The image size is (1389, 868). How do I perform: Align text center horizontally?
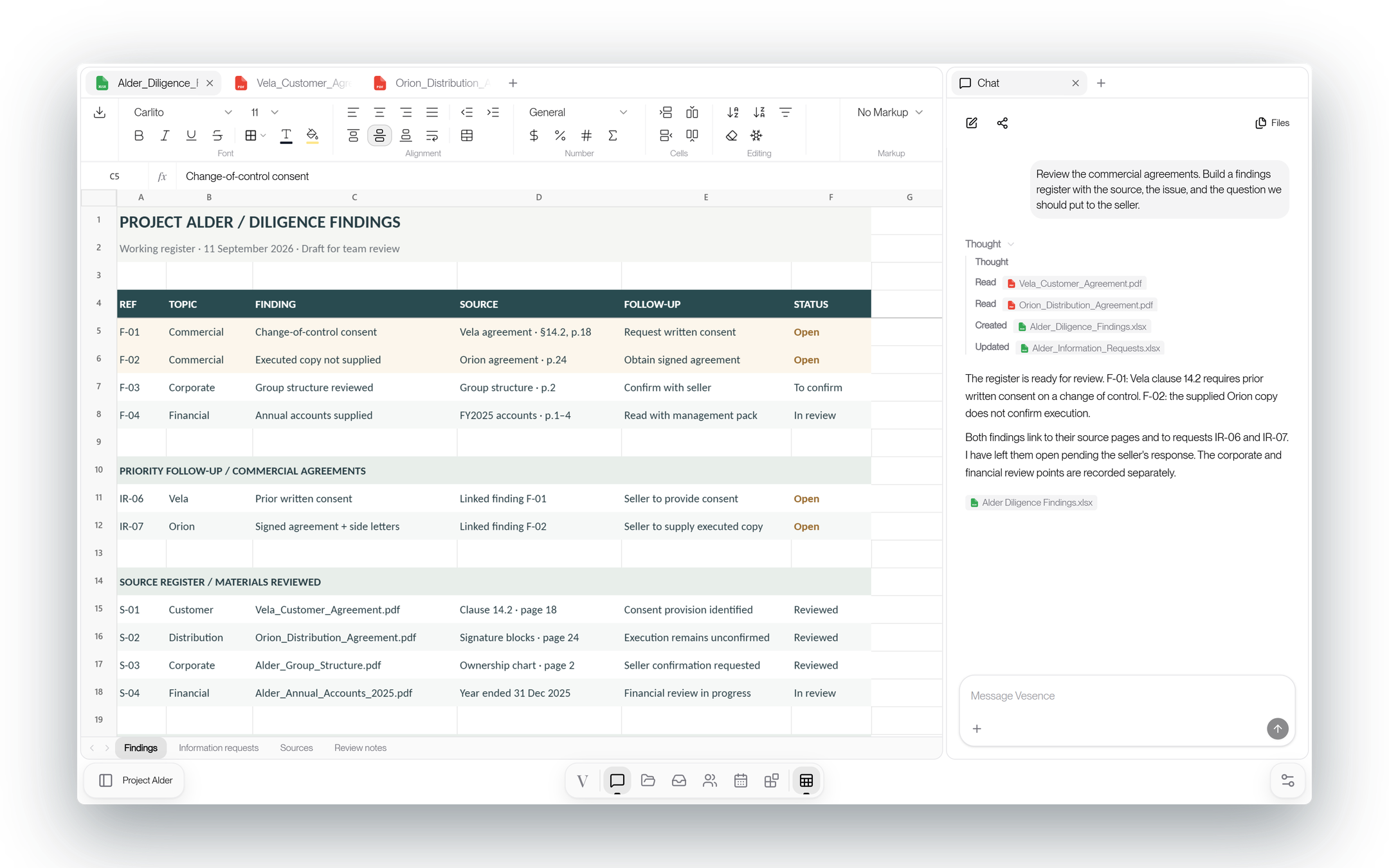(379, 113)
